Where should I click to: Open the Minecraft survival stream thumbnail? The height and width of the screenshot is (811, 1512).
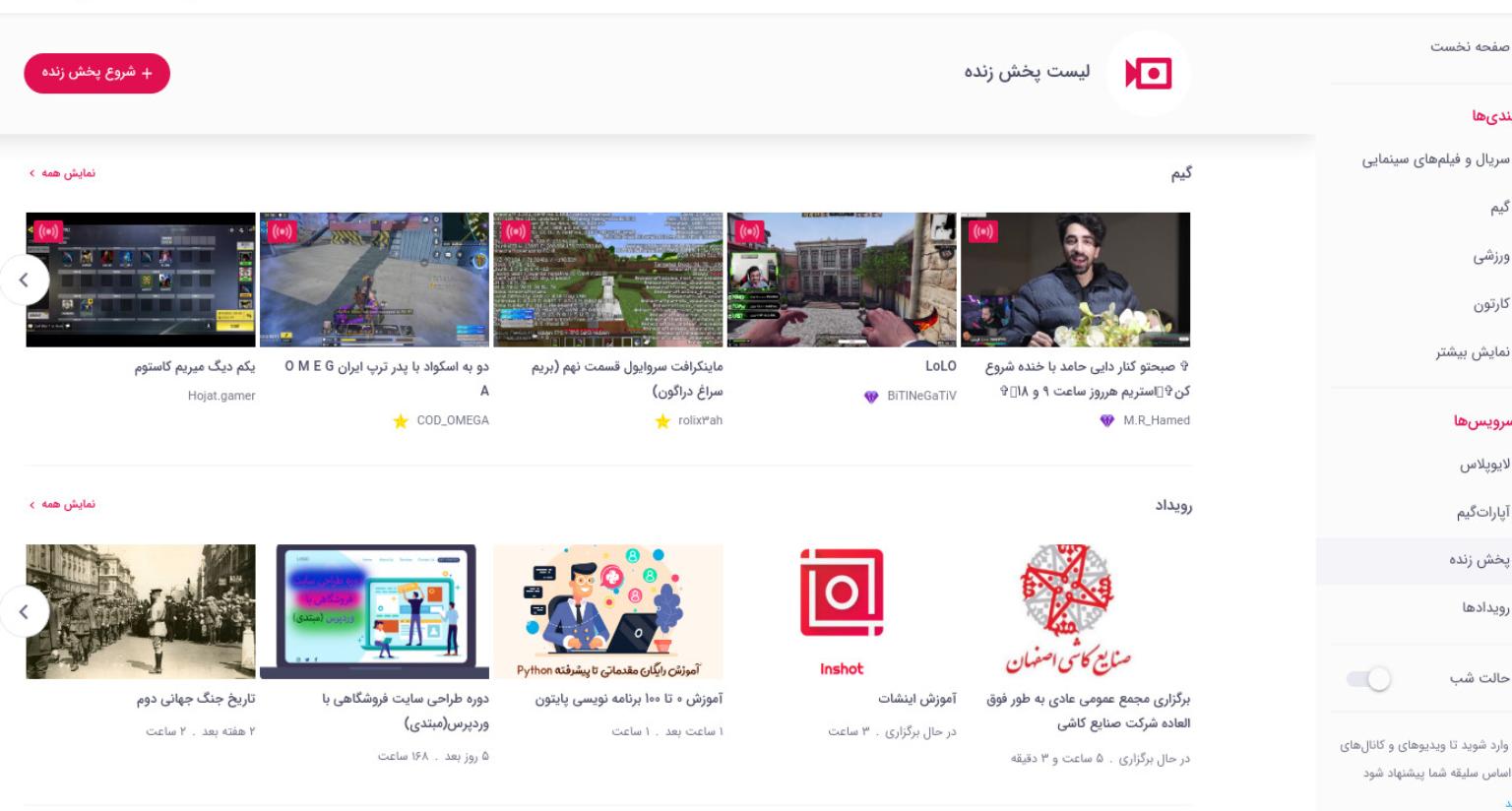(x=608, y=280)
